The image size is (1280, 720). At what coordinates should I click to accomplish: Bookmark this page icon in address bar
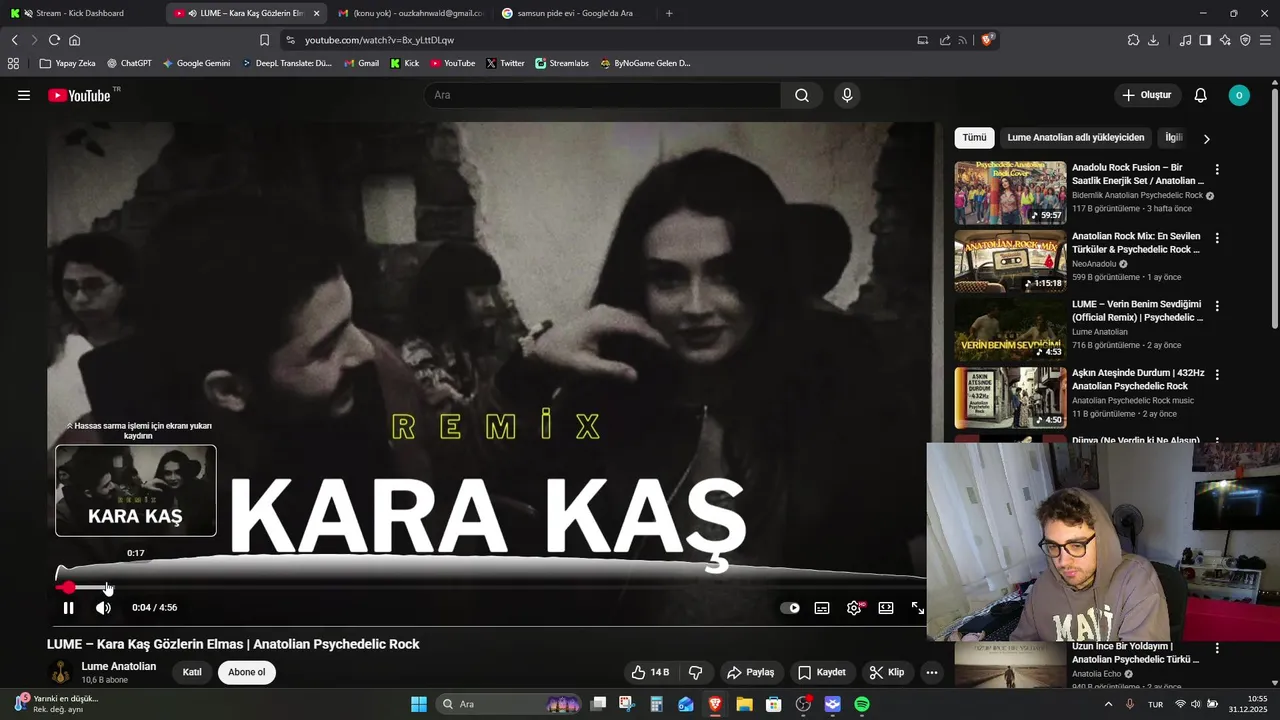coord(264,40)
